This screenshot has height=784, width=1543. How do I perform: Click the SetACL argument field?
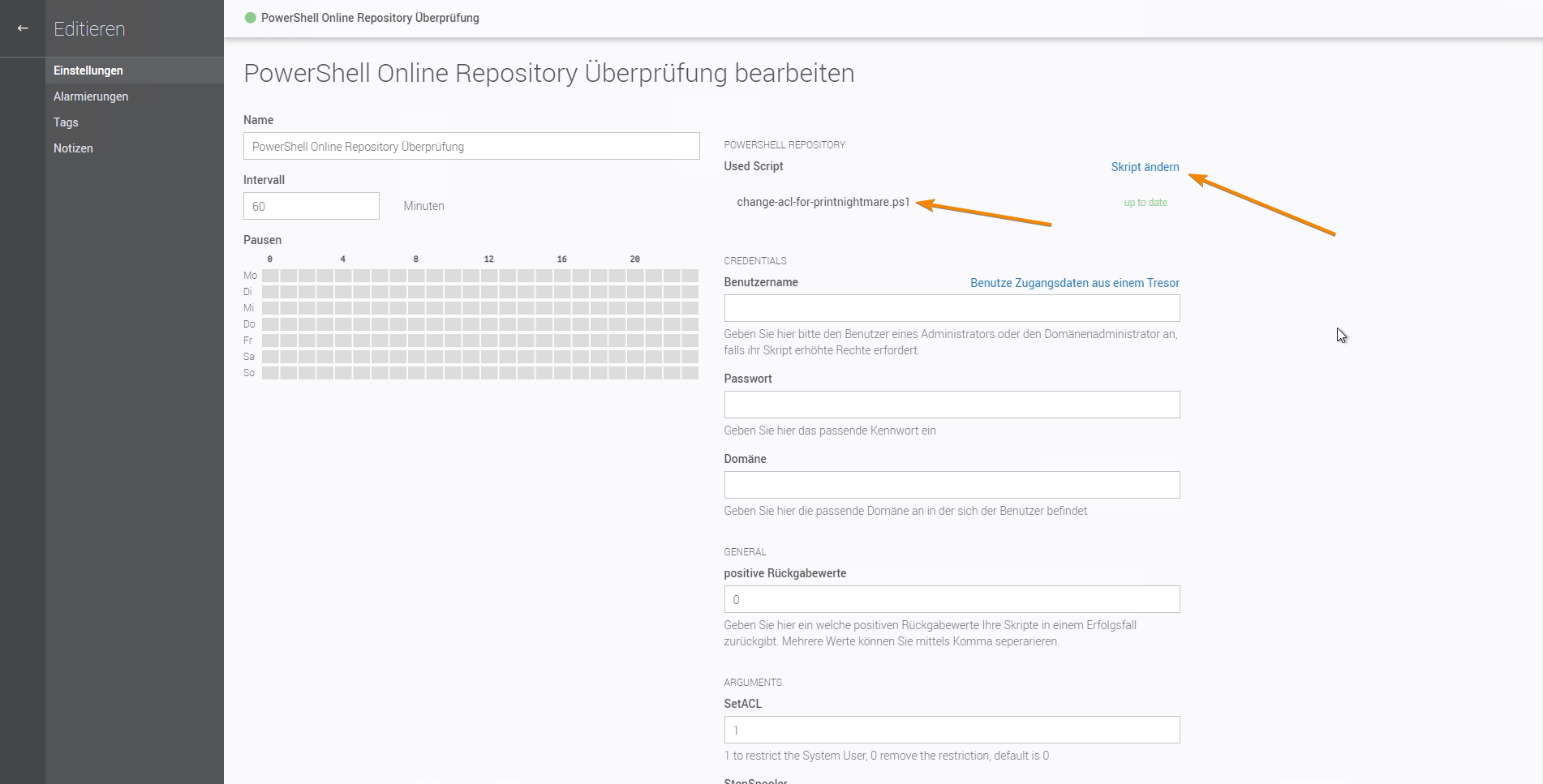(x=952, y=730)
